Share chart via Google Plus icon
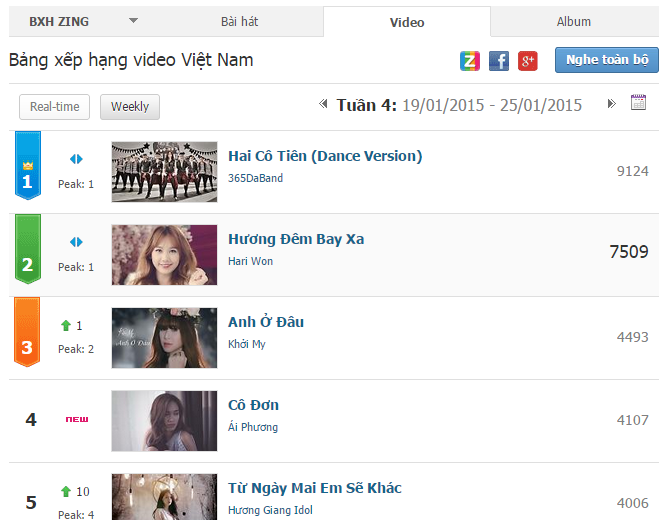 [x=527, y=60]
